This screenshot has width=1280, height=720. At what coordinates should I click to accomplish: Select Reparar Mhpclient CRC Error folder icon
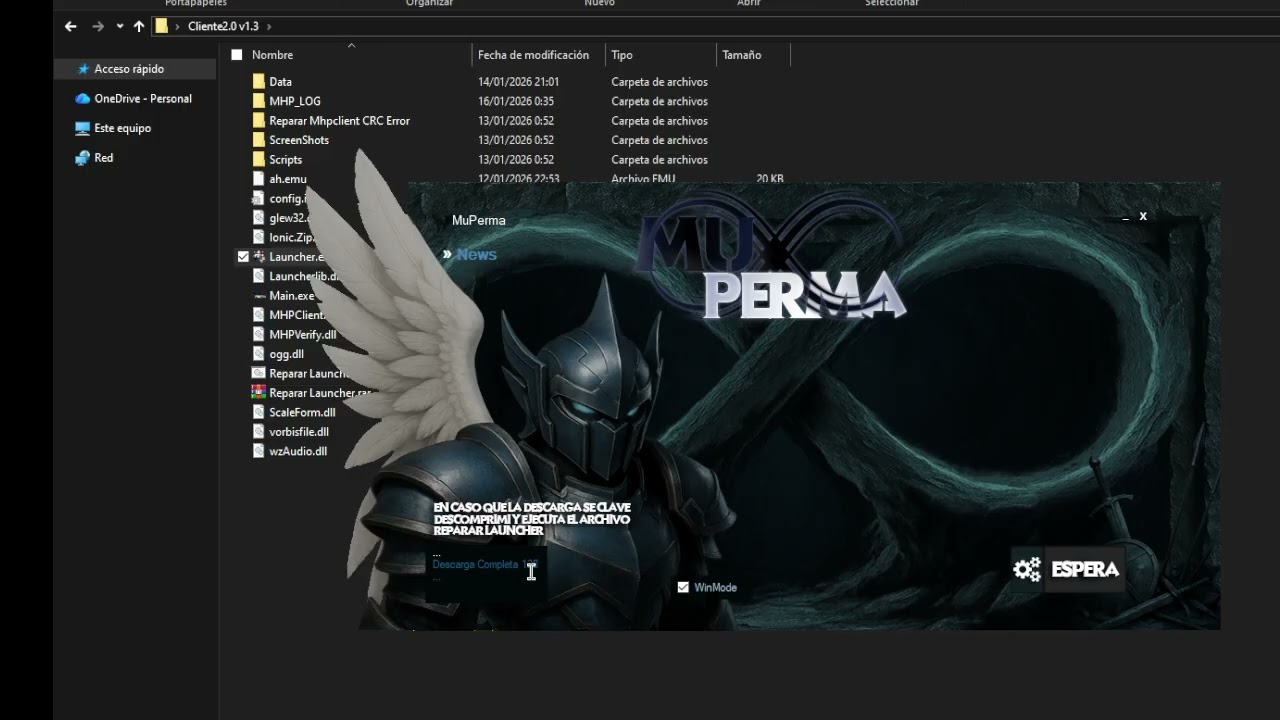coord(259,121)
